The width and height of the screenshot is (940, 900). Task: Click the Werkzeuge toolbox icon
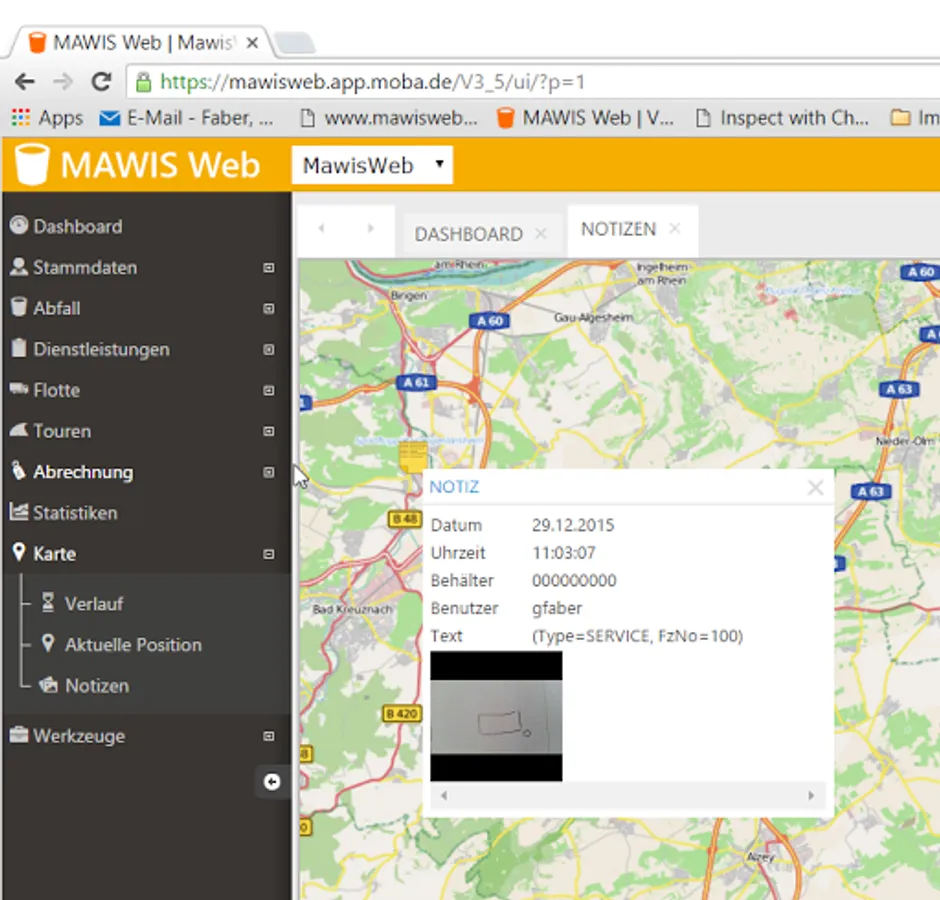point(19,735)
